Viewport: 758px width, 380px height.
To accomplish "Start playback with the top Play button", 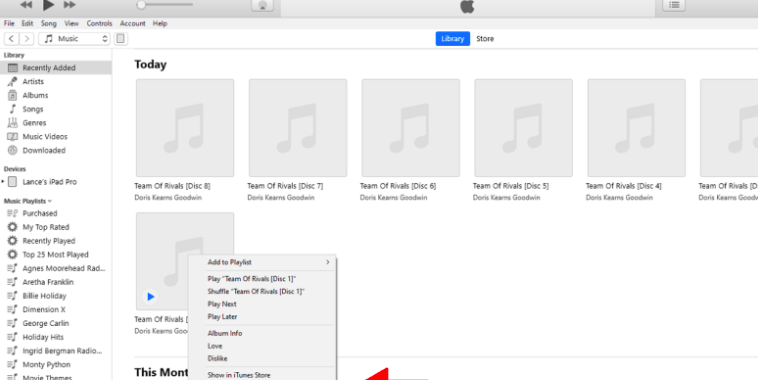I will (x=48, y=5).
